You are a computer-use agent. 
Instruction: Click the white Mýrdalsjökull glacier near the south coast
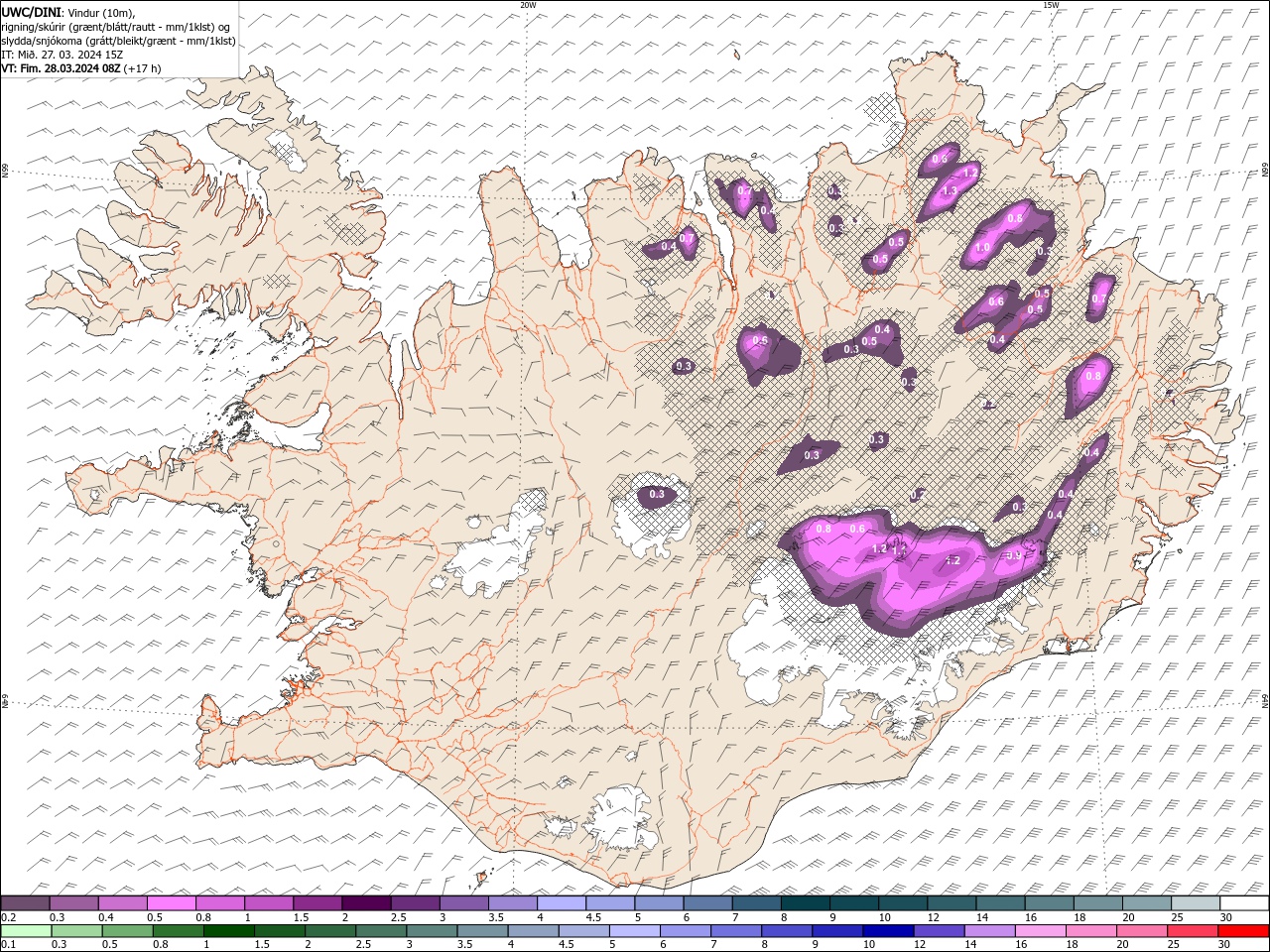tap(620, 820)
